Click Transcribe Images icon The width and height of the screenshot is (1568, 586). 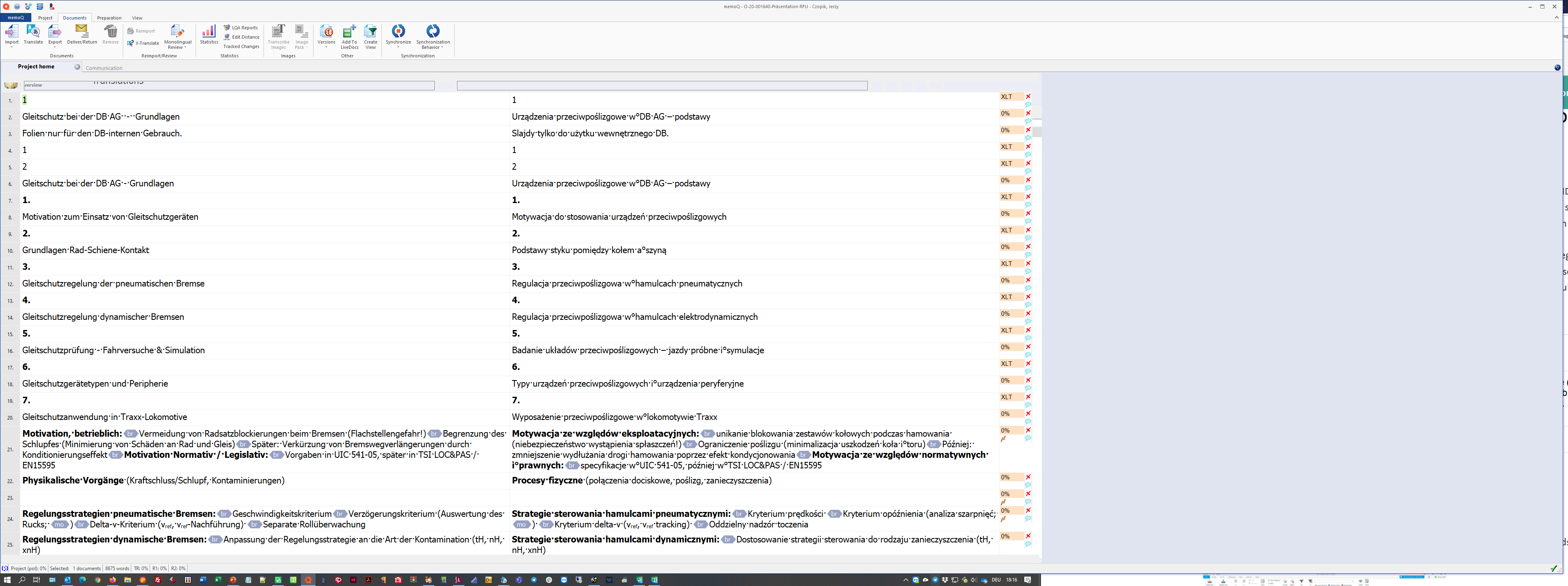click(x=278, y=31)
